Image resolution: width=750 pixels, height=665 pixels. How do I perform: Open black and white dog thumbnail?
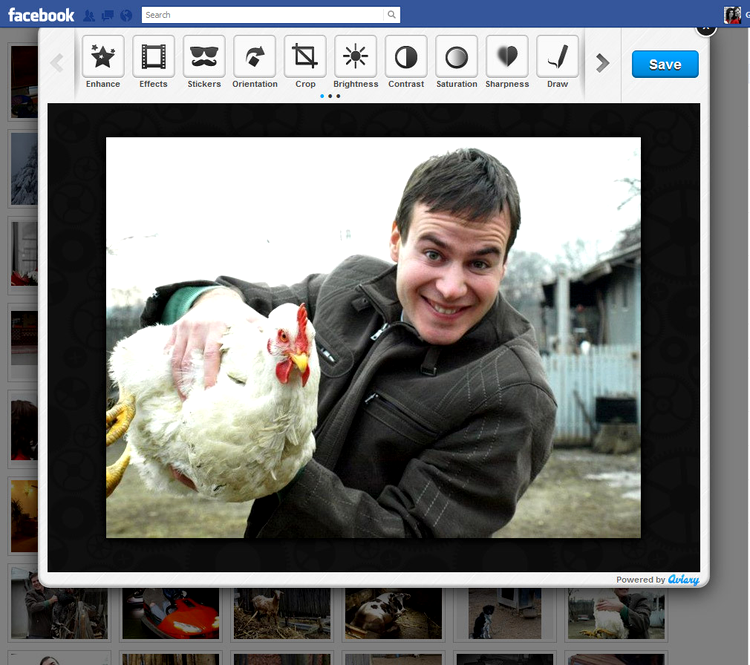click(505, 613)
